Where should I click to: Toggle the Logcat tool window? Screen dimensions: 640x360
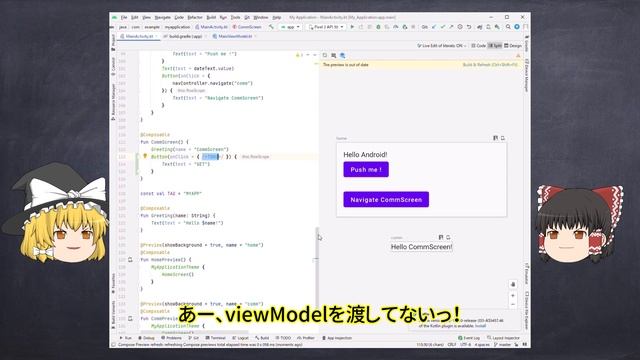(x=240, y=338)
